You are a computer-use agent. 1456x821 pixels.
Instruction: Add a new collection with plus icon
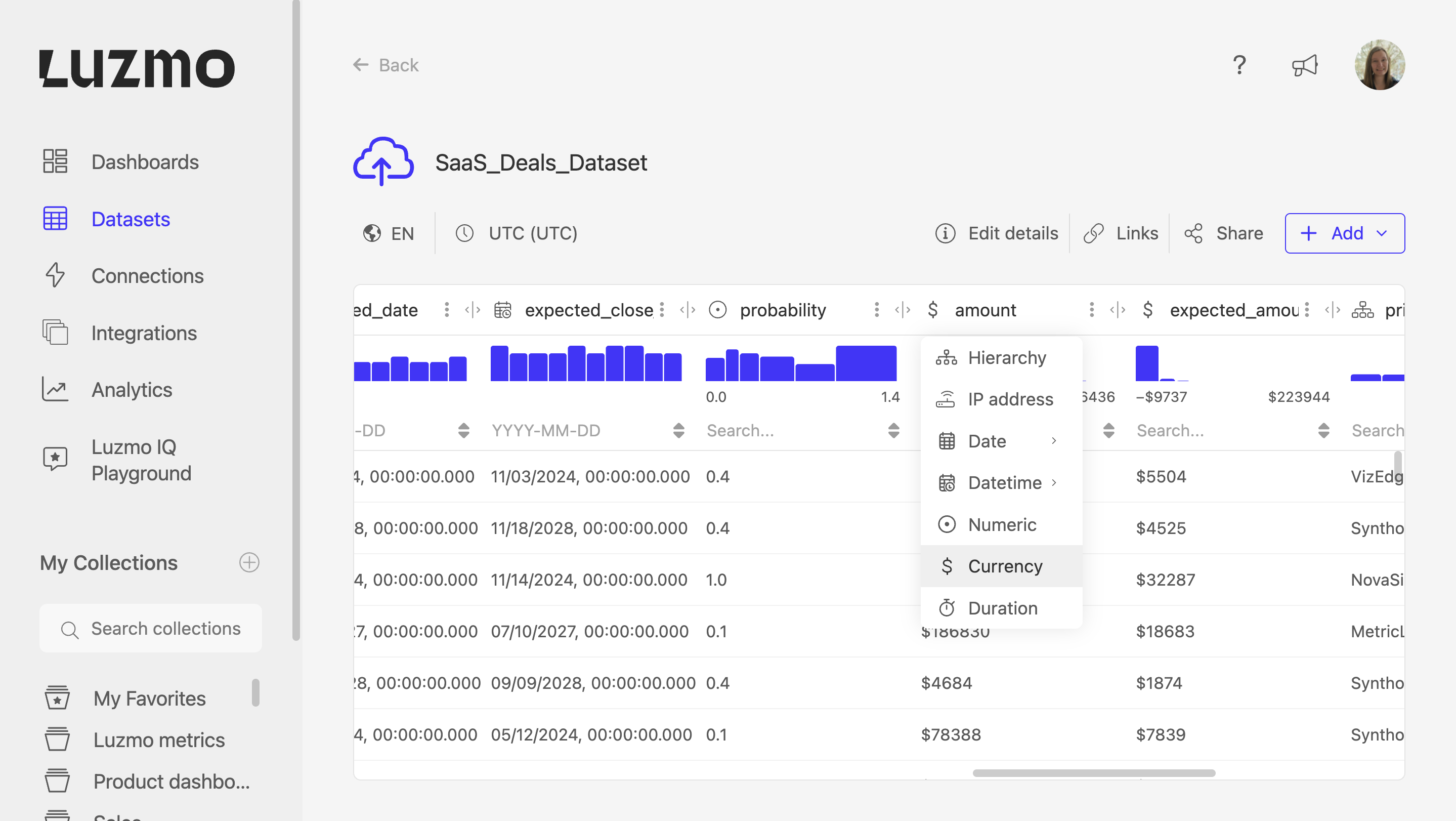(249, 562)
